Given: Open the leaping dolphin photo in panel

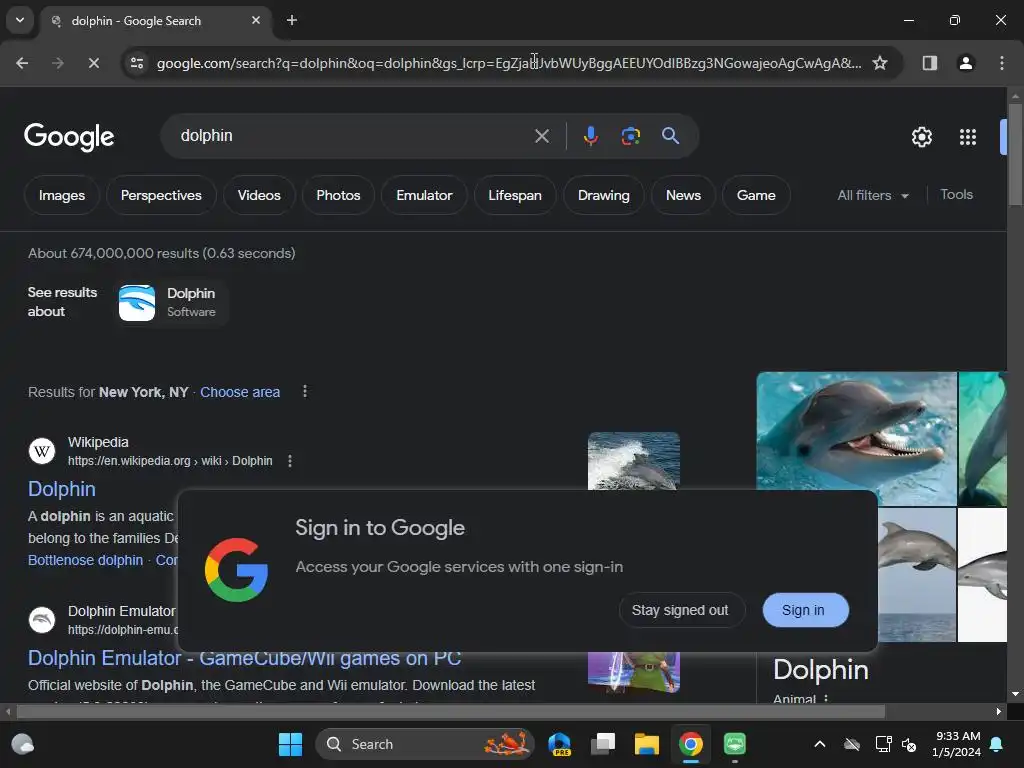Looking at the screenshot, I should [917, 575].
